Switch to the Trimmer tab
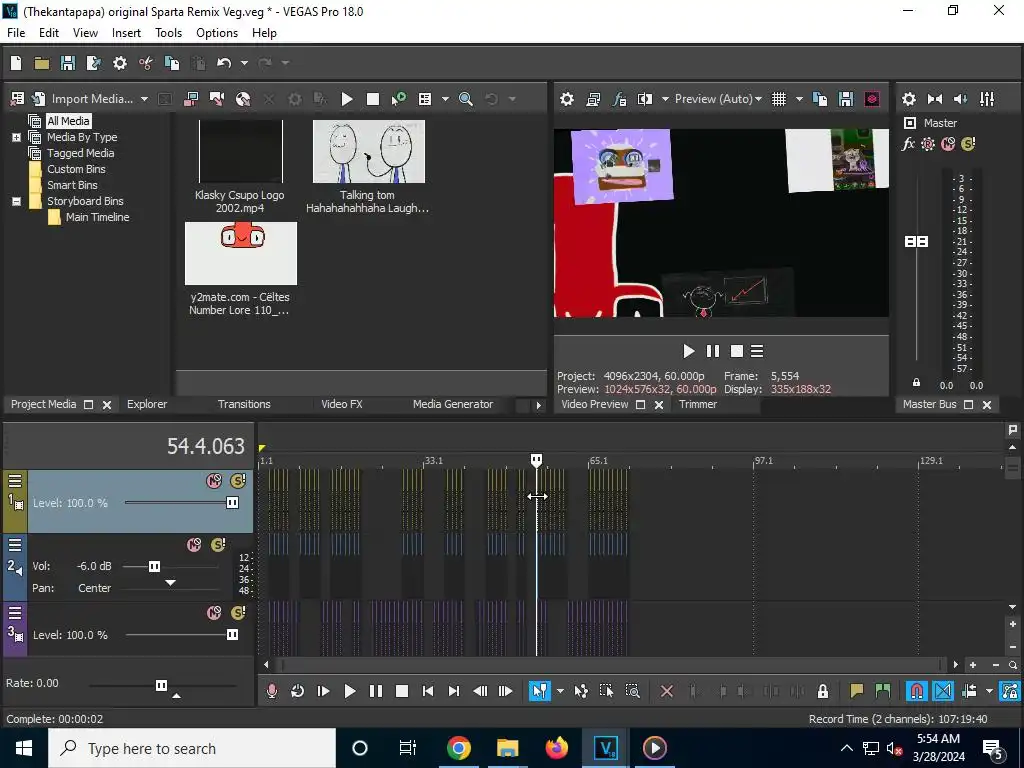Image resolution: width=1024 pixels, height=768 pixels. point(697,404)
